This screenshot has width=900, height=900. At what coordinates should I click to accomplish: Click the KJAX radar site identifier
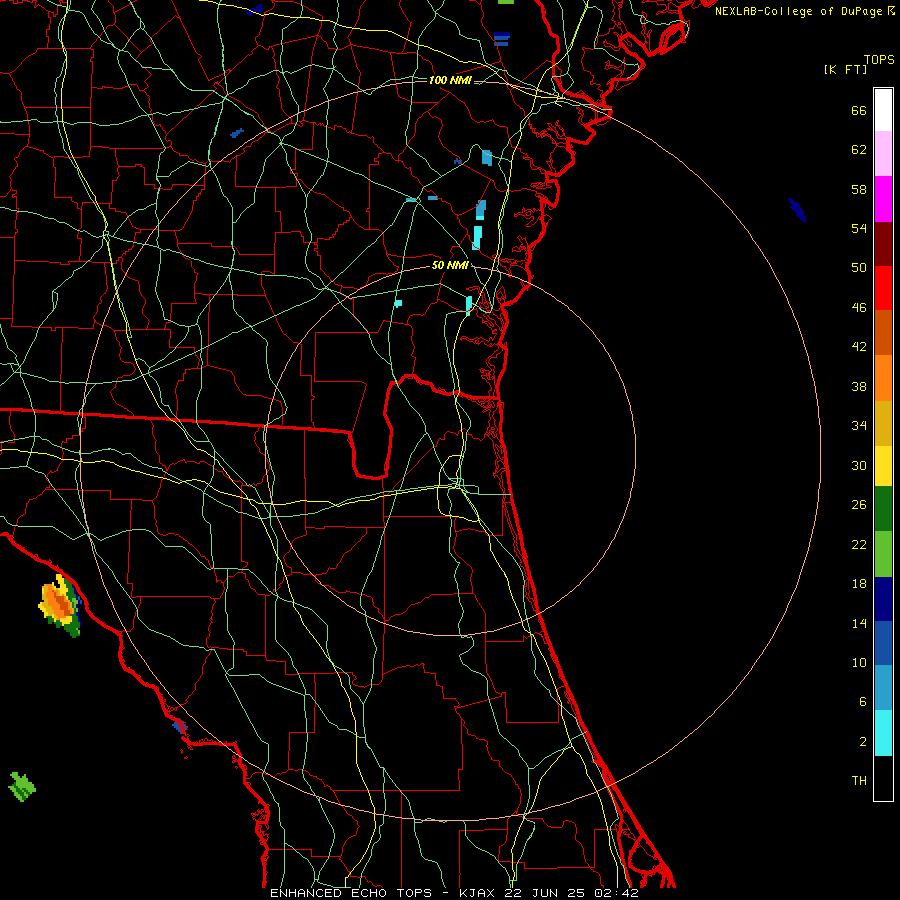(478, 893)
